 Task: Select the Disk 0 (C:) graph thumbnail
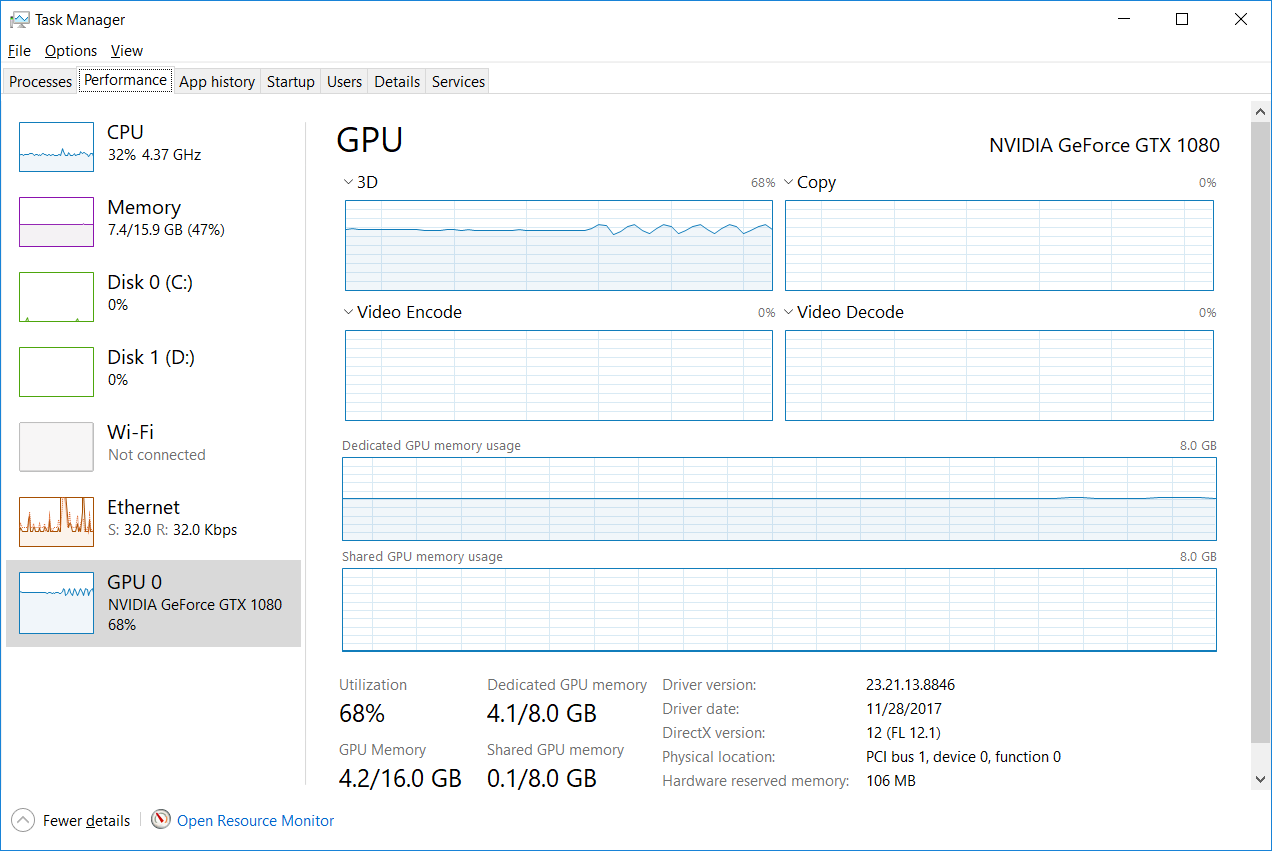pyautogui.click(x=56, y=297)
